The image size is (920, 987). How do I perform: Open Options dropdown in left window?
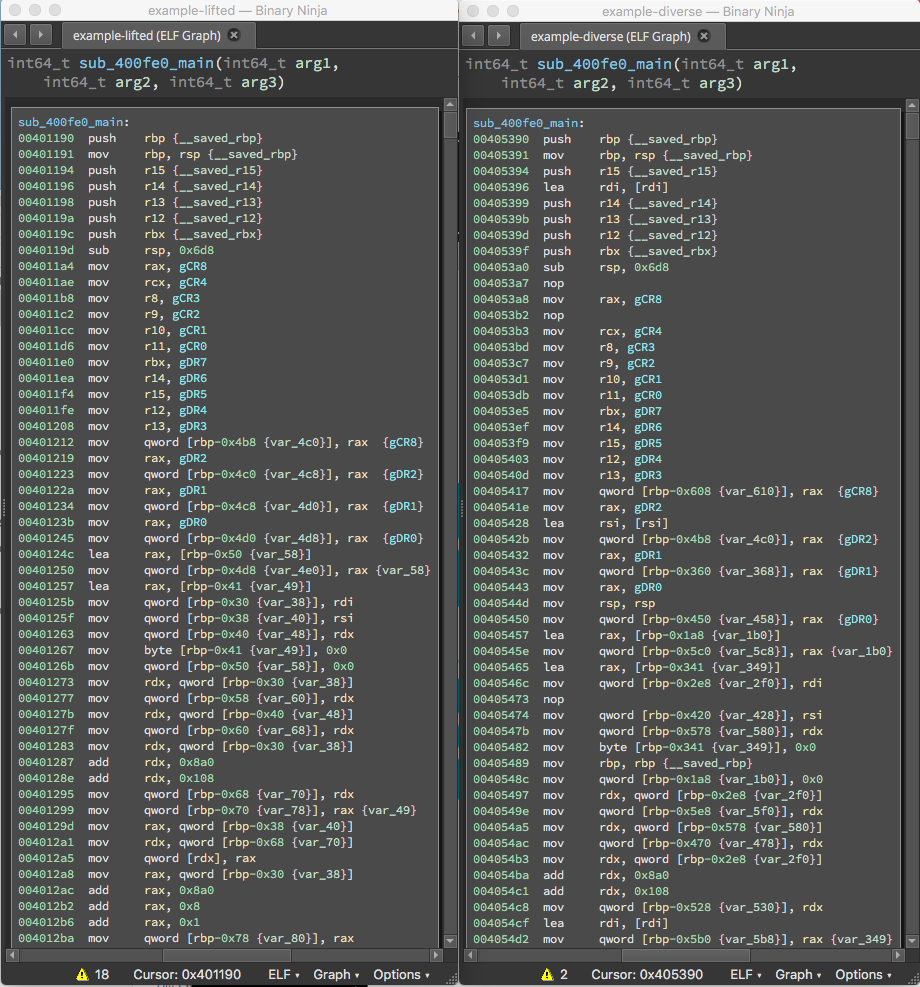[401, 974]
